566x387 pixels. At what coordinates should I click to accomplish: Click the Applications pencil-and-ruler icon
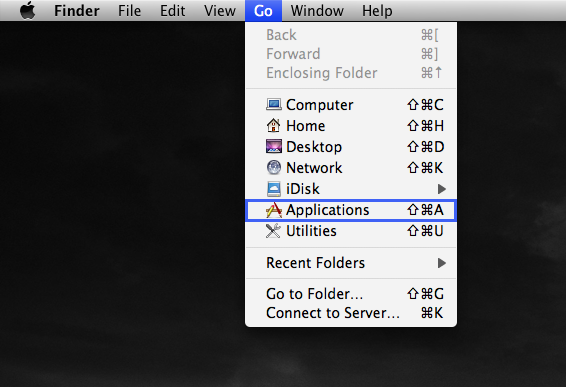[x=274, y=210]
